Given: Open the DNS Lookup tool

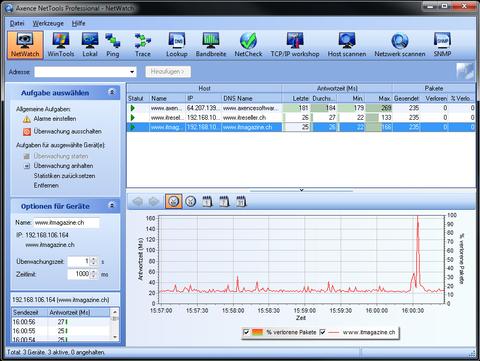Looking at the screenshot, I should tap(177, 45).
